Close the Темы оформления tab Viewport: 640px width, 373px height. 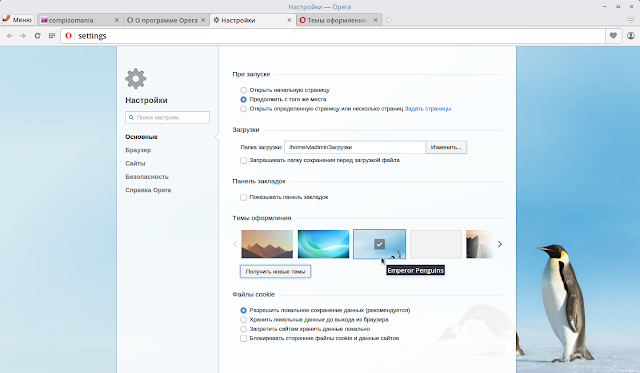pos(376,20)
